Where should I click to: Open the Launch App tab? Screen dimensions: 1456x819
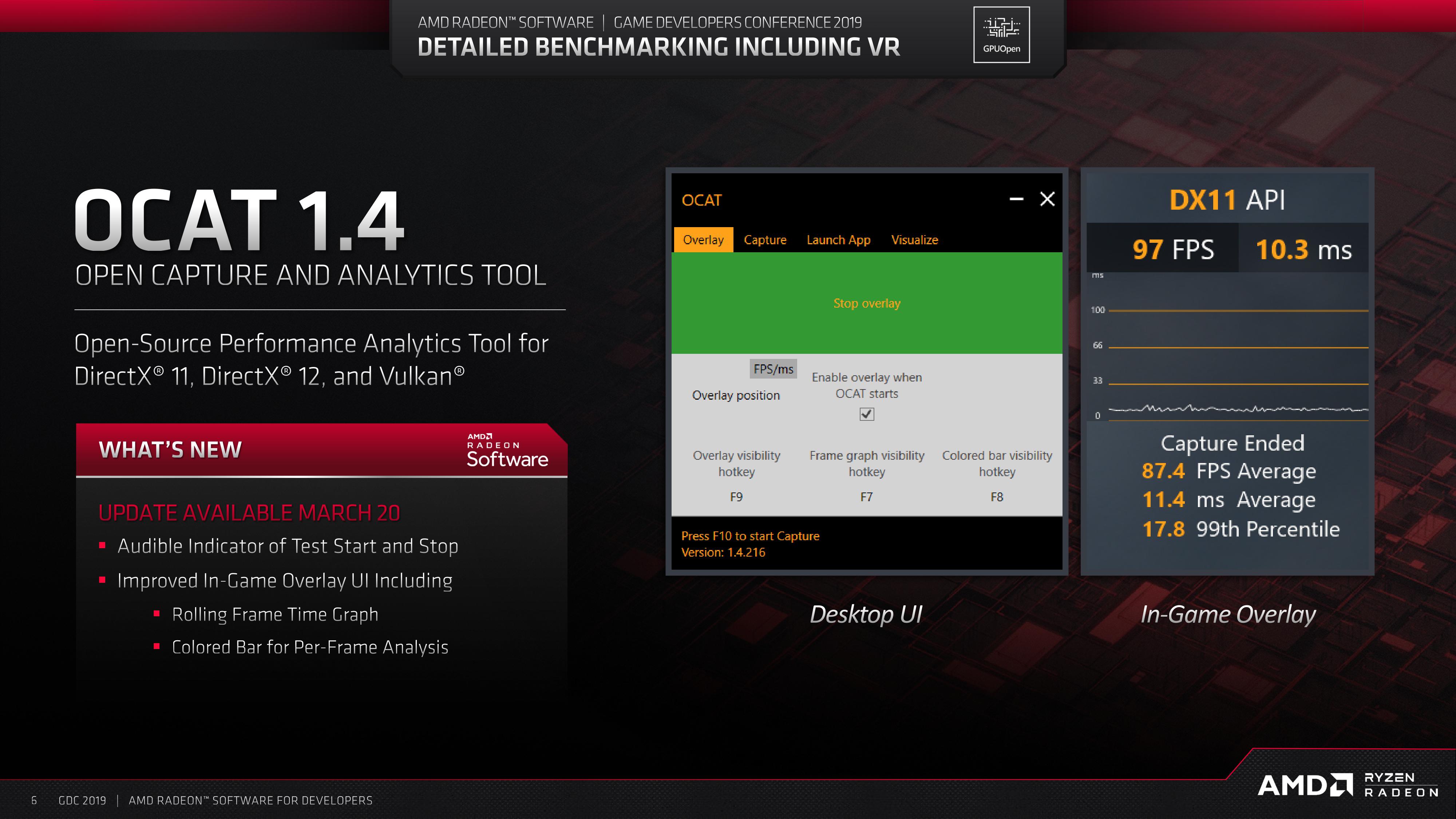click(838, 240)
